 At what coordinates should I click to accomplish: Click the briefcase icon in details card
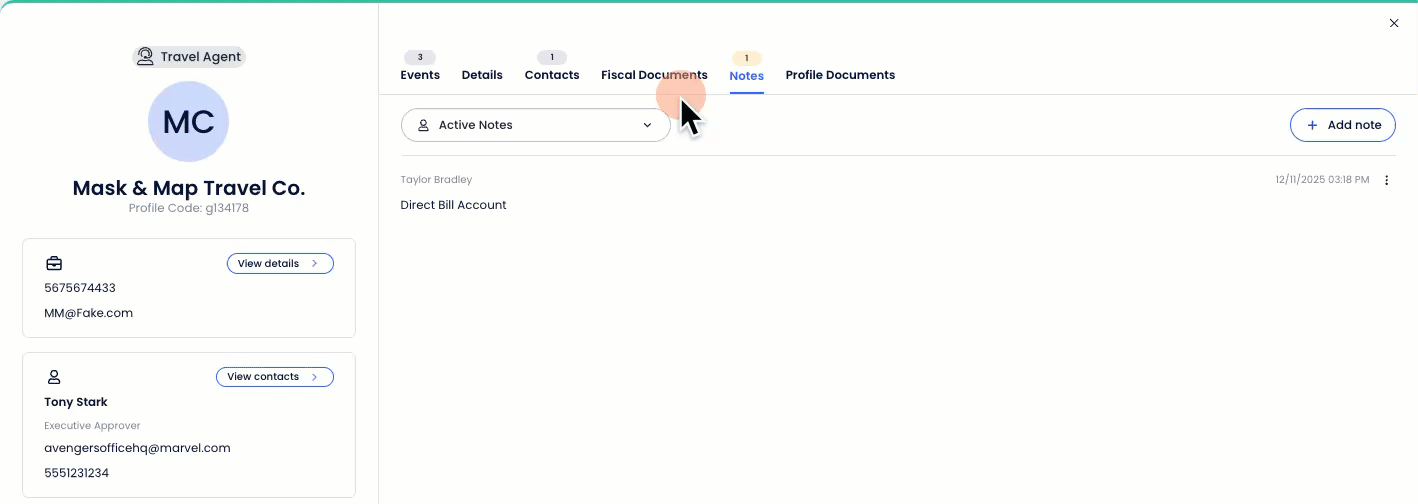54,264
